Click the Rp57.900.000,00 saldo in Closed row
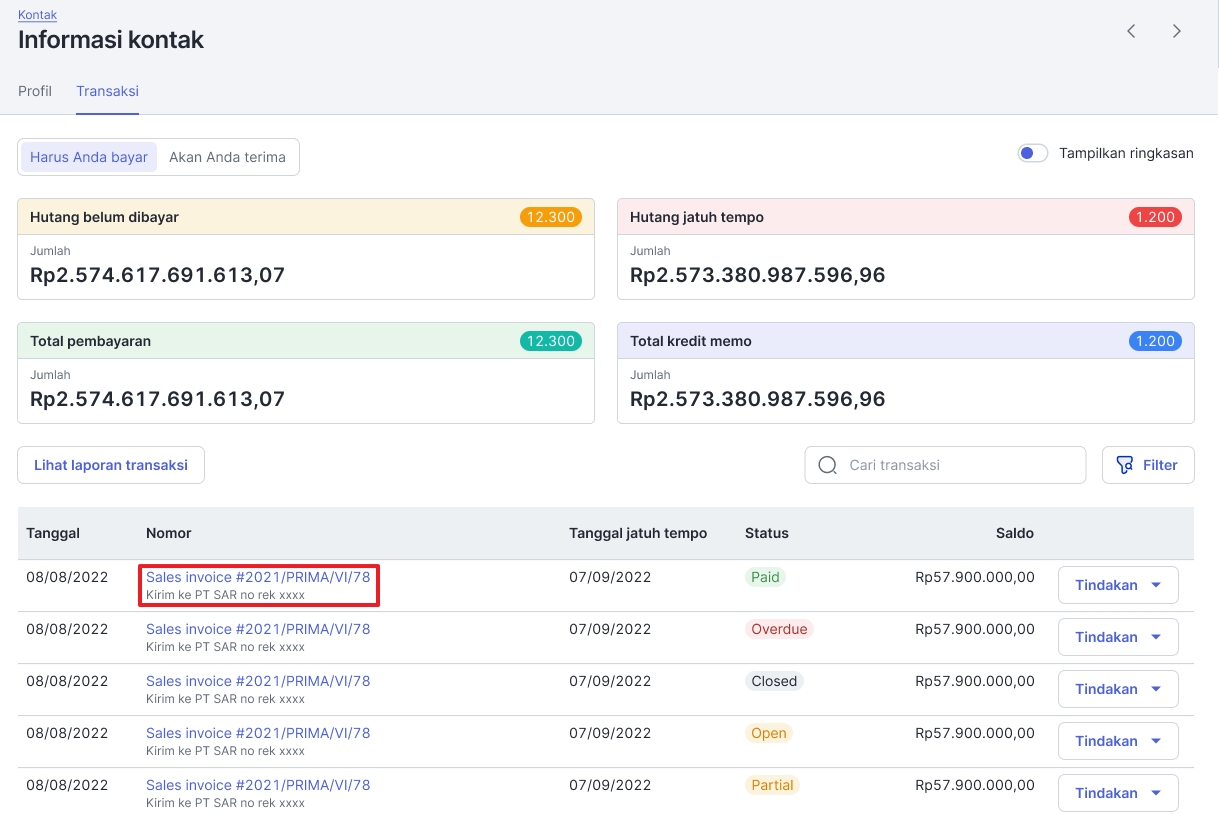Image resolution: width=1219 pixels, height=814 pixels. pyautogui.click(x=975, y=681)
